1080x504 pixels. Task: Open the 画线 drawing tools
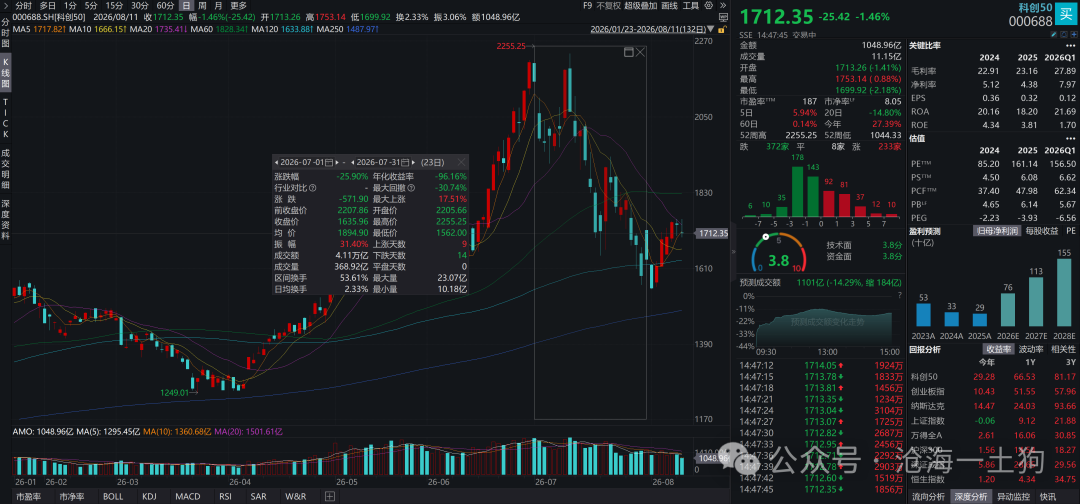tap(669, 6)
